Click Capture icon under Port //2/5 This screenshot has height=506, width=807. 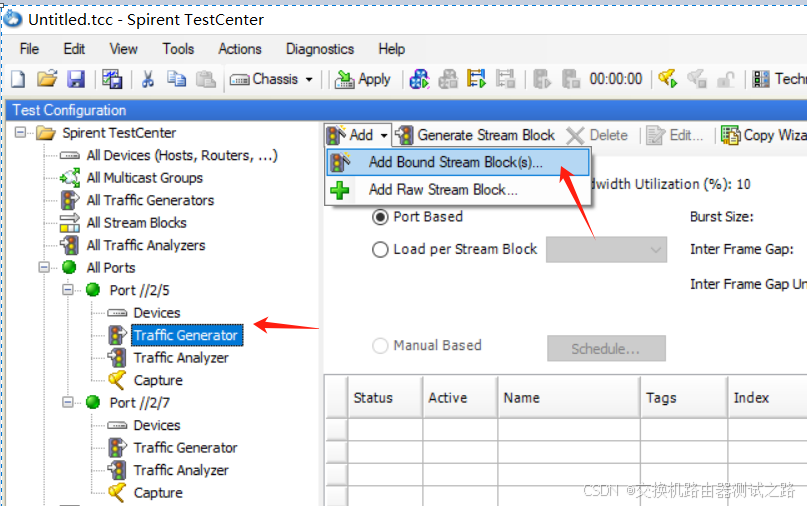117,380
